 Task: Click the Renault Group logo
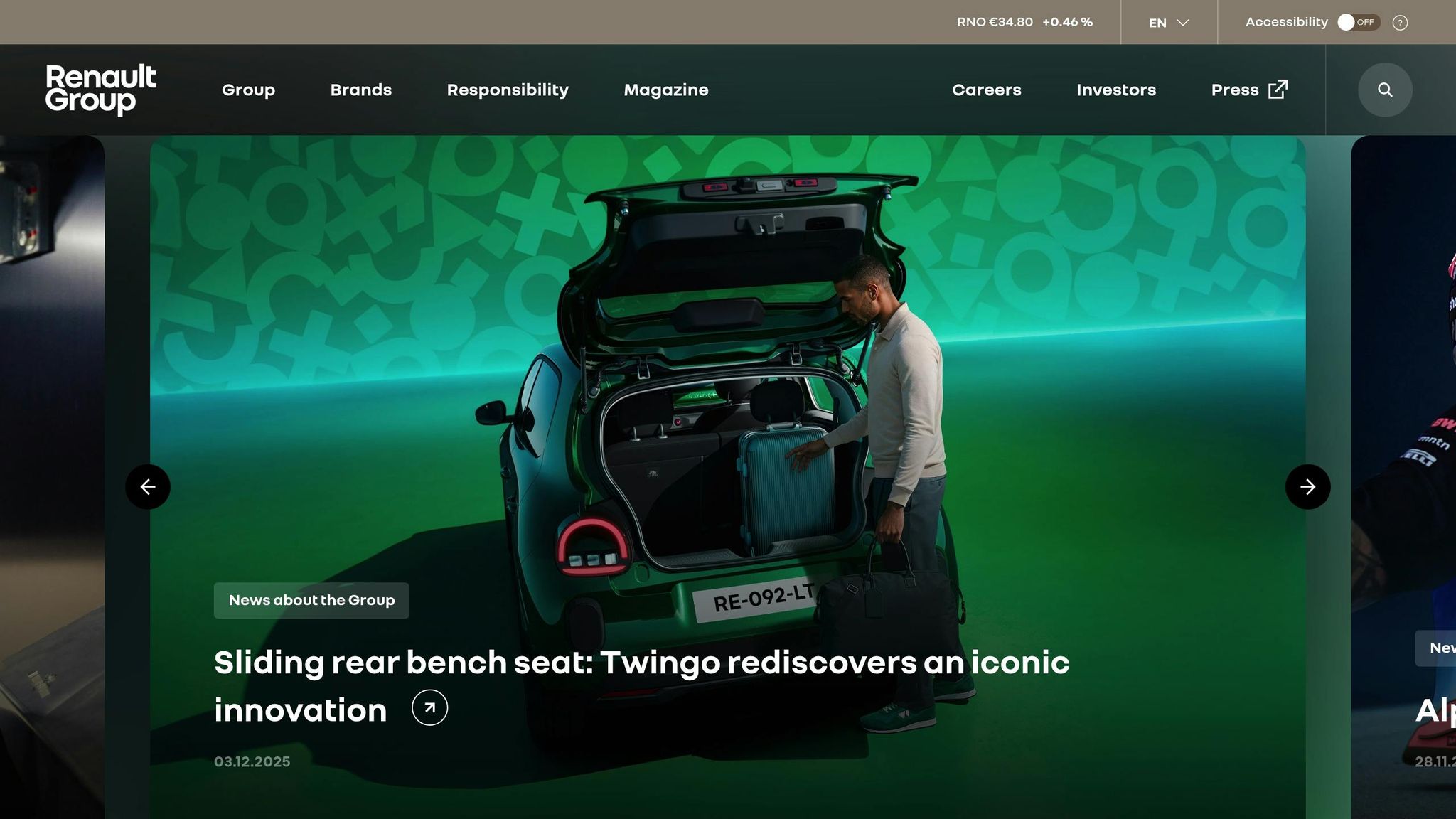(101, 90)
